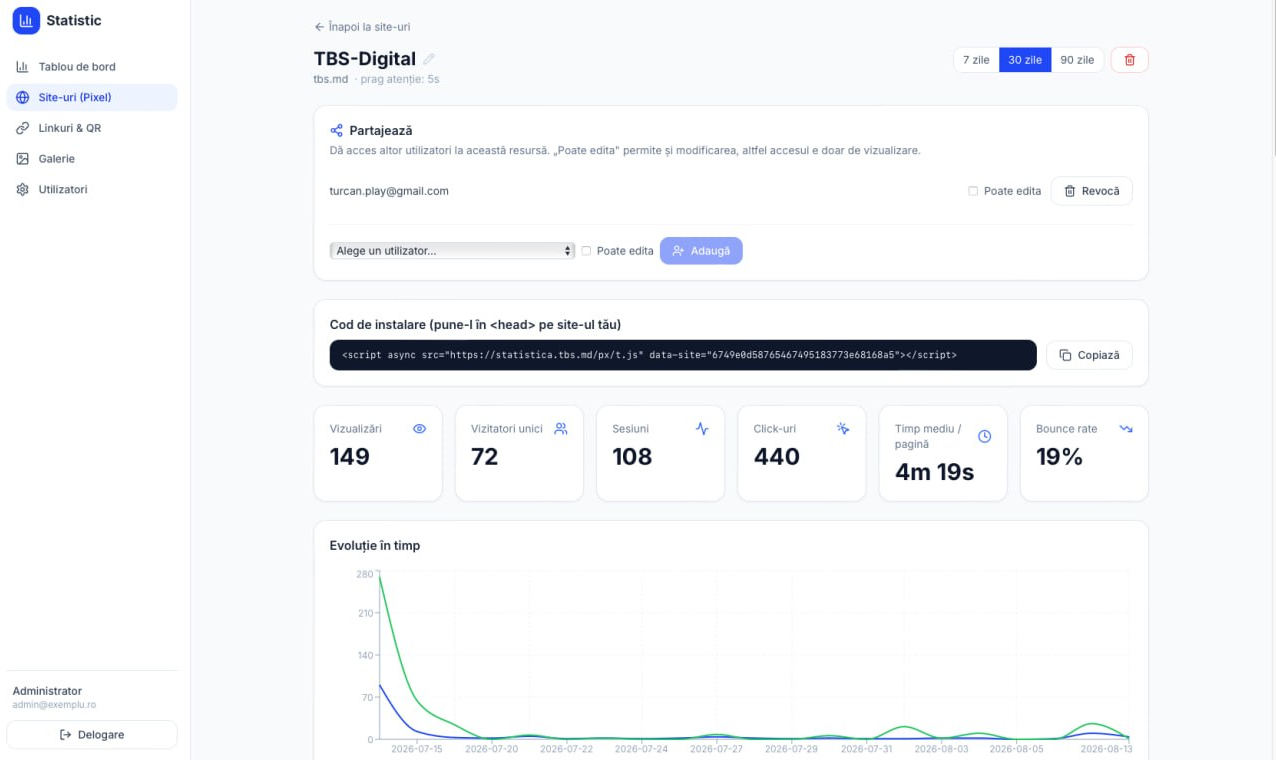Viewport: 1276px width, 760px height.
Task: Click the share icon next to Partajează
Action: (x=337, y=131)
